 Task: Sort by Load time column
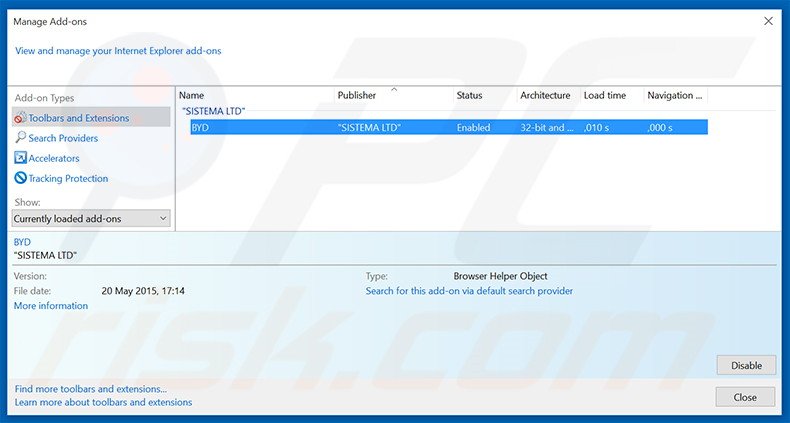coord(604,96)
